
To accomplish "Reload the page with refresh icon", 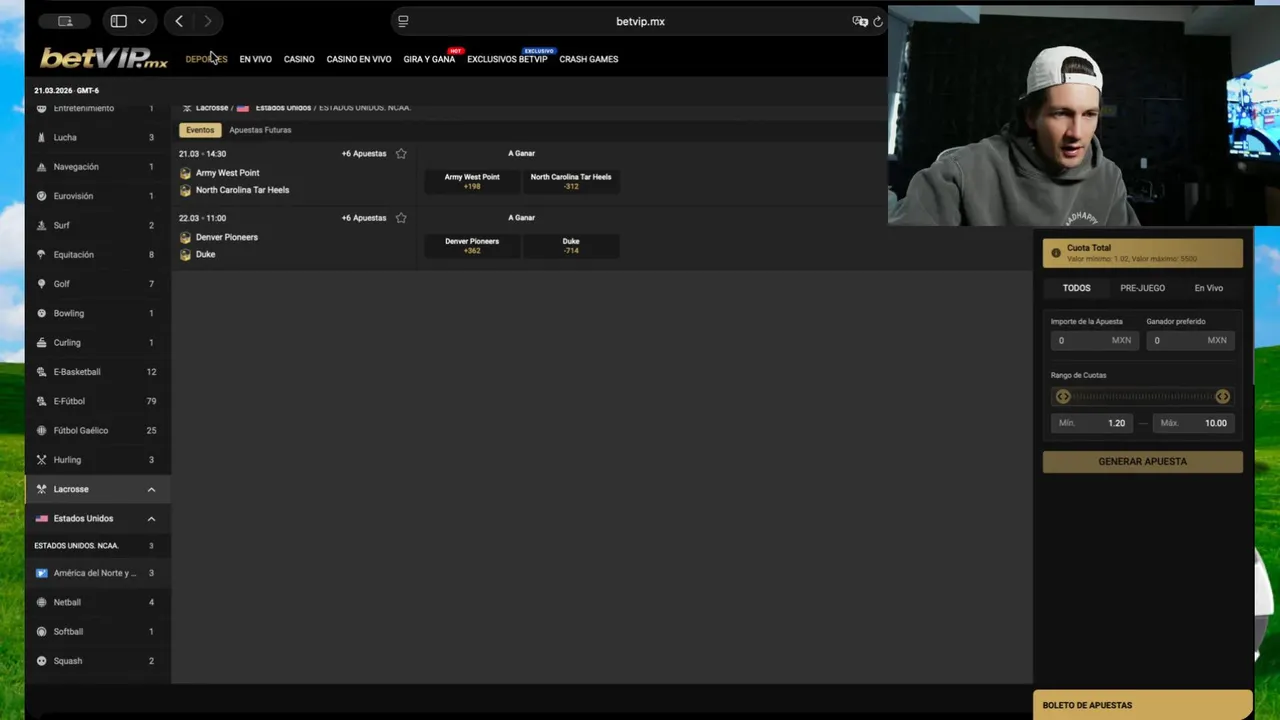I will pos(877,21).
